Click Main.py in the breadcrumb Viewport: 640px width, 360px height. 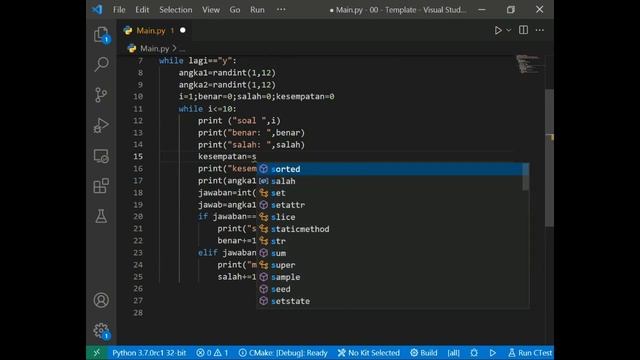click(154, 48)
